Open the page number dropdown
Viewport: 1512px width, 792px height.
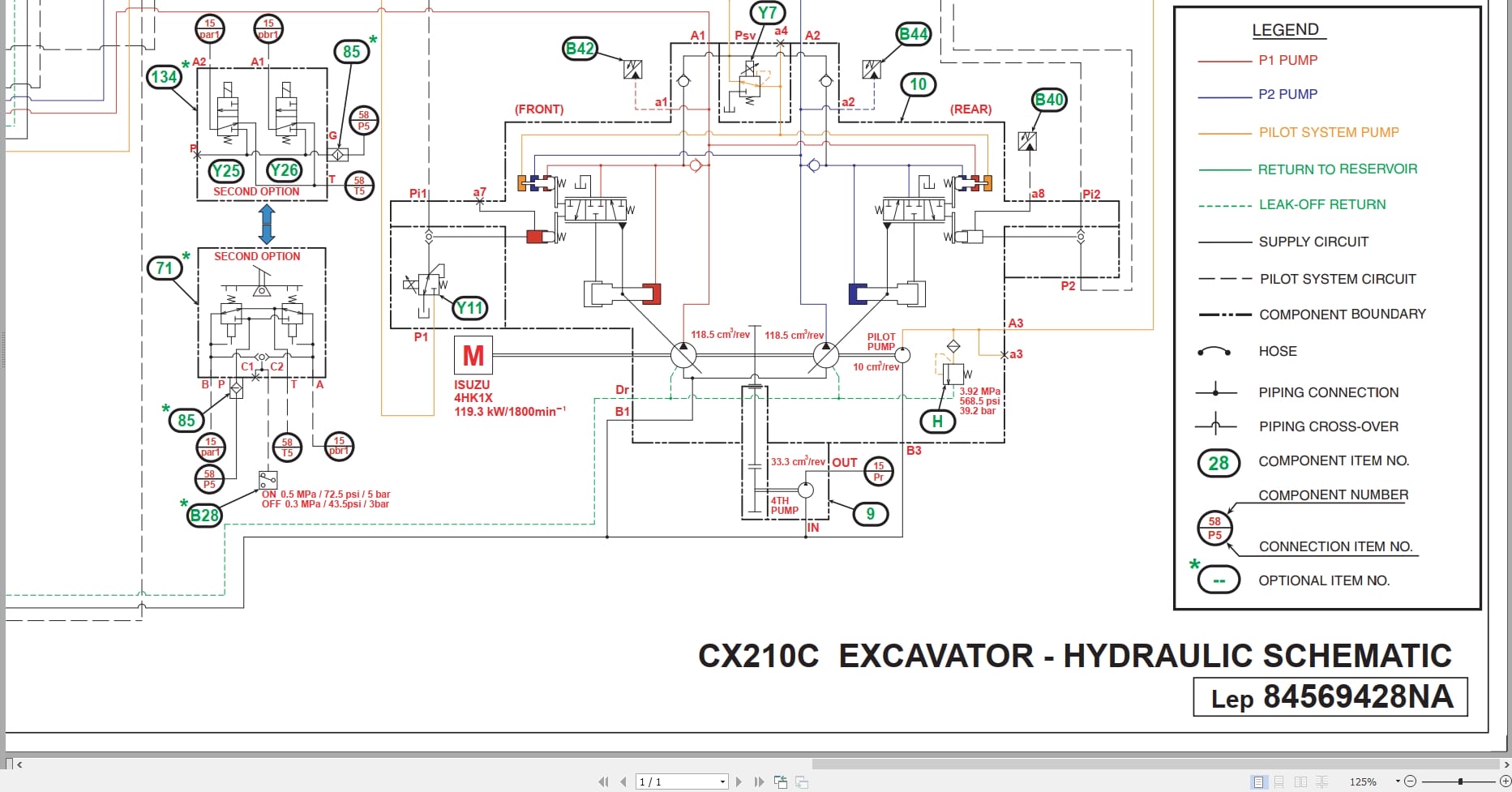click(x=722, y=781)
